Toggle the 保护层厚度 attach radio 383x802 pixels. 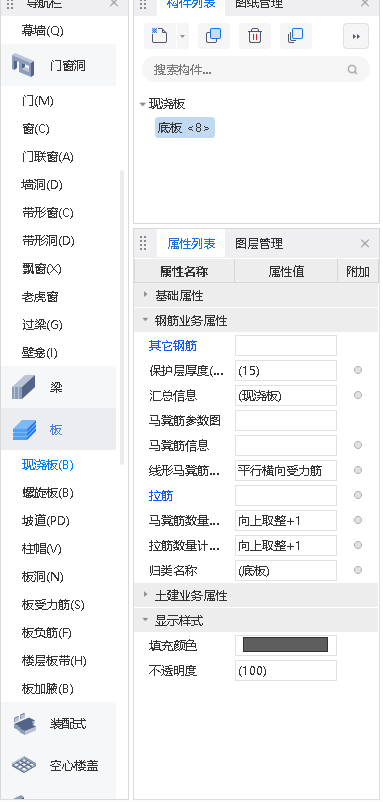tap(358, 370)
